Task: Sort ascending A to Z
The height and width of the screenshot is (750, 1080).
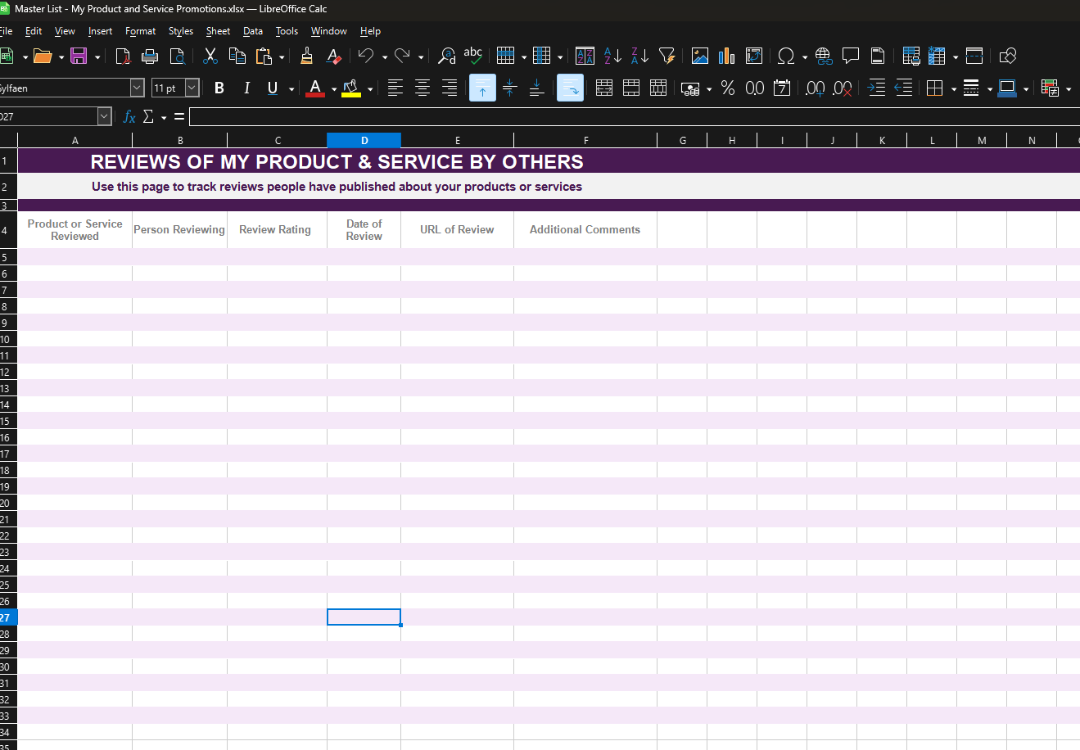Action: click(612, 56)
